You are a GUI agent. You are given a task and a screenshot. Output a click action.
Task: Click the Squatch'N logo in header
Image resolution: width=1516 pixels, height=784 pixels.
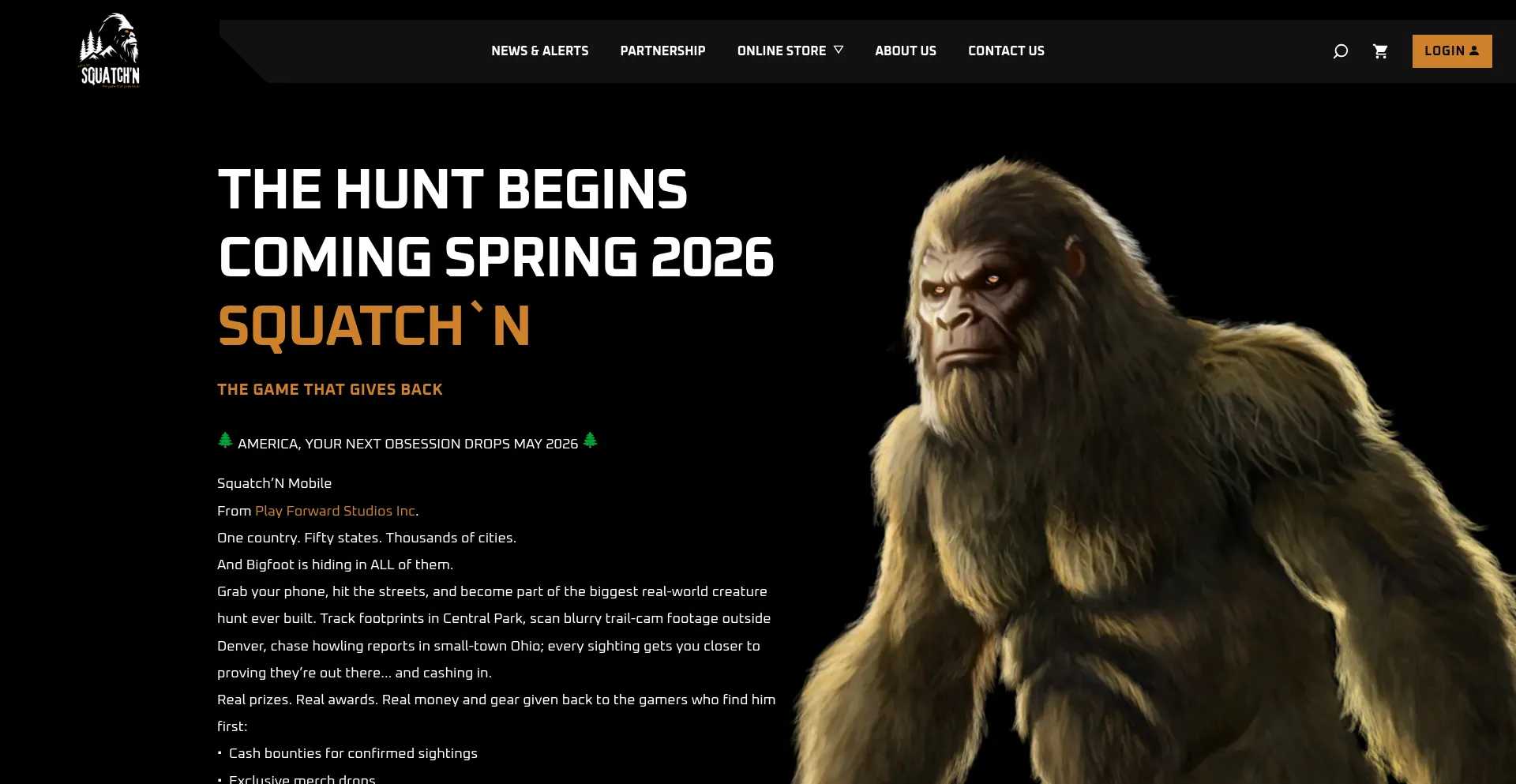110,50
